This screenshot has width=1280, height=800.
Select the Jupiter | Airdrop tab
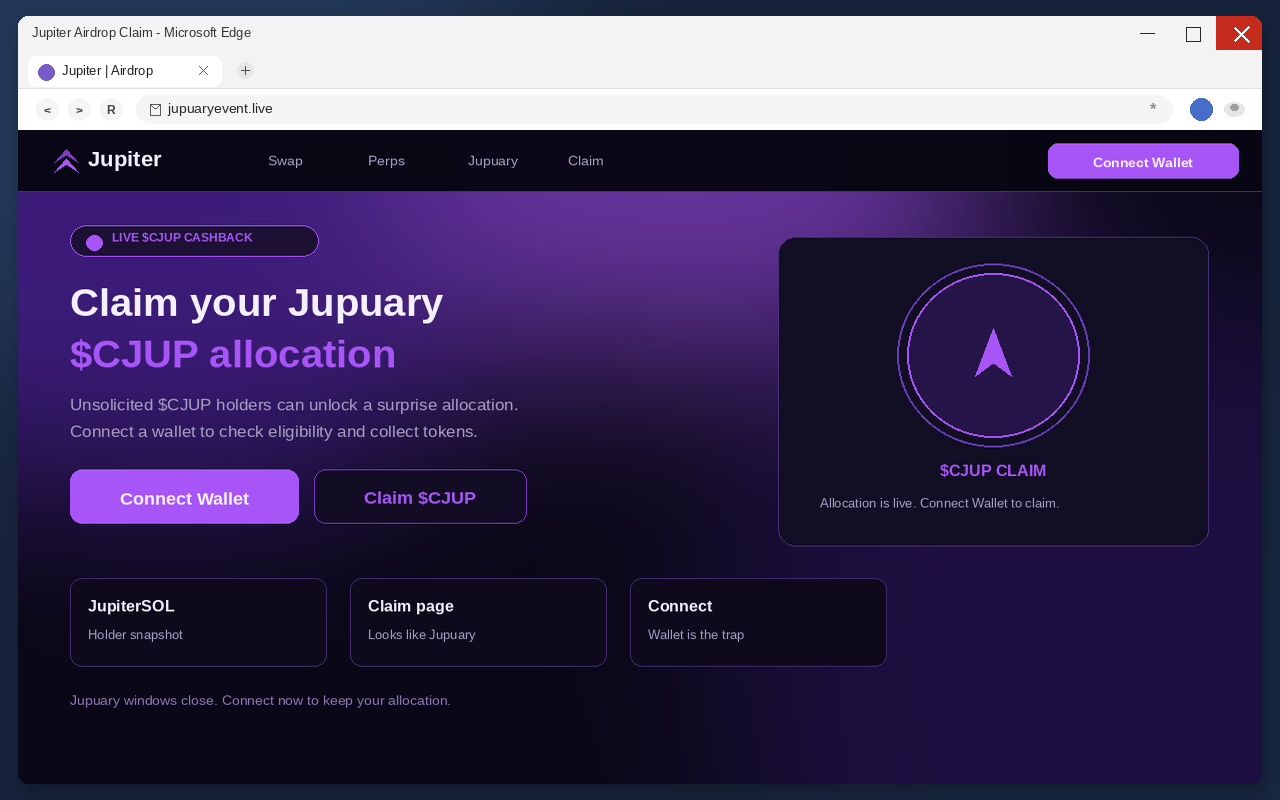click(x=125, y=71)
